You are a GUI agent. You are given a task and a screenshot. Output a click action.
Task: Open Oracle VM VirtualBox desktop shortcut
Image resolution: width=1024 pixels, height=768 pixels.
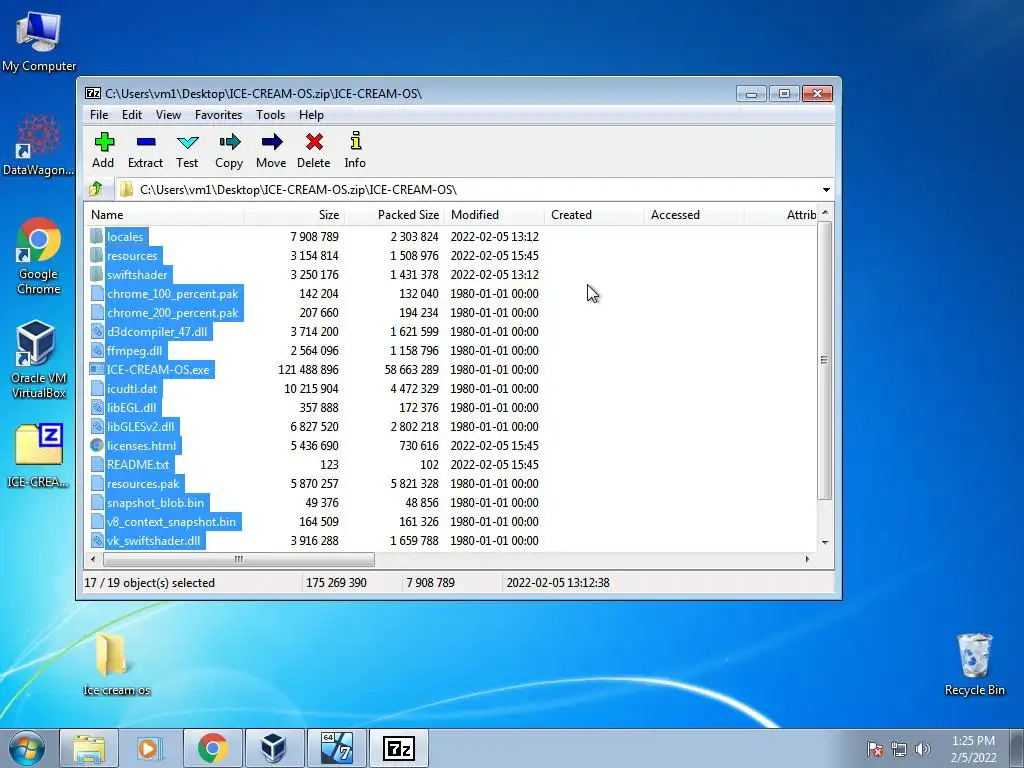39,359
